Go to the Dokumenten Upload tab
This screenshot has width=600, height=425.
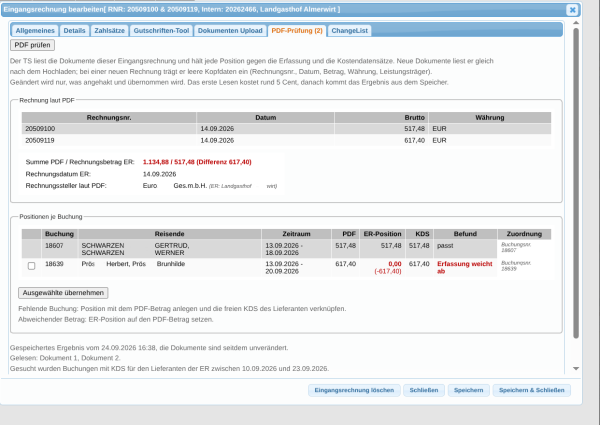tap(230, 31)
